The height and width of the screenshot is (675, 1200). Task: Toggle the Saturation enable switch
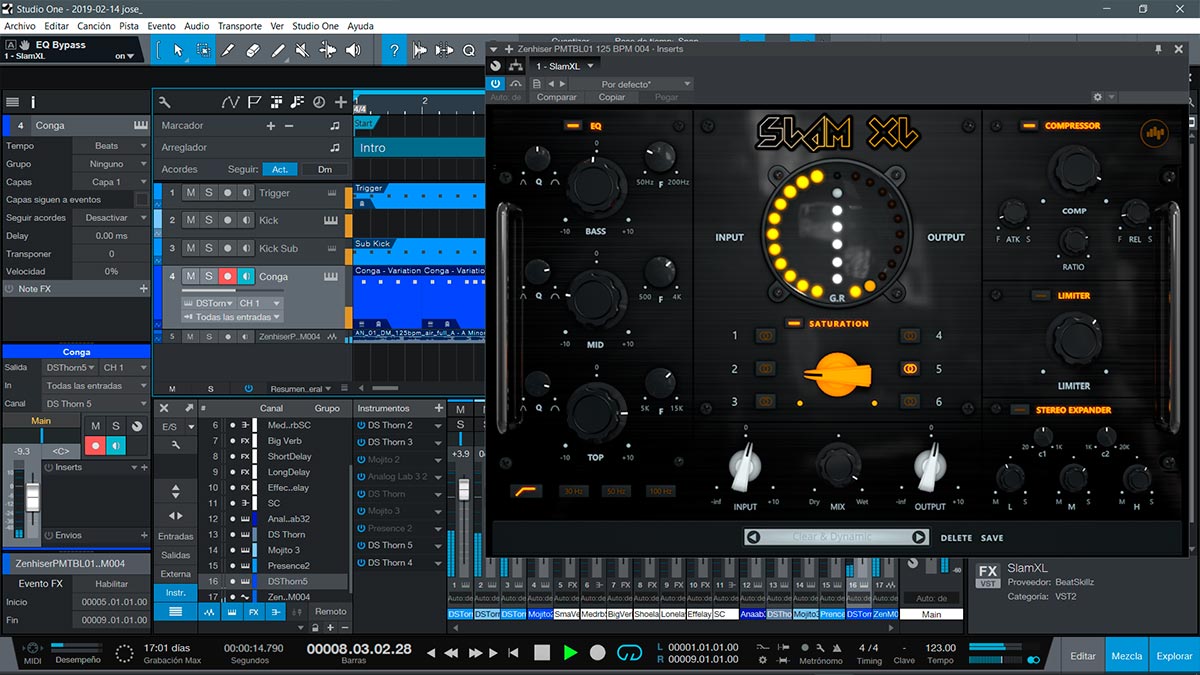click(x=794, y=323)
